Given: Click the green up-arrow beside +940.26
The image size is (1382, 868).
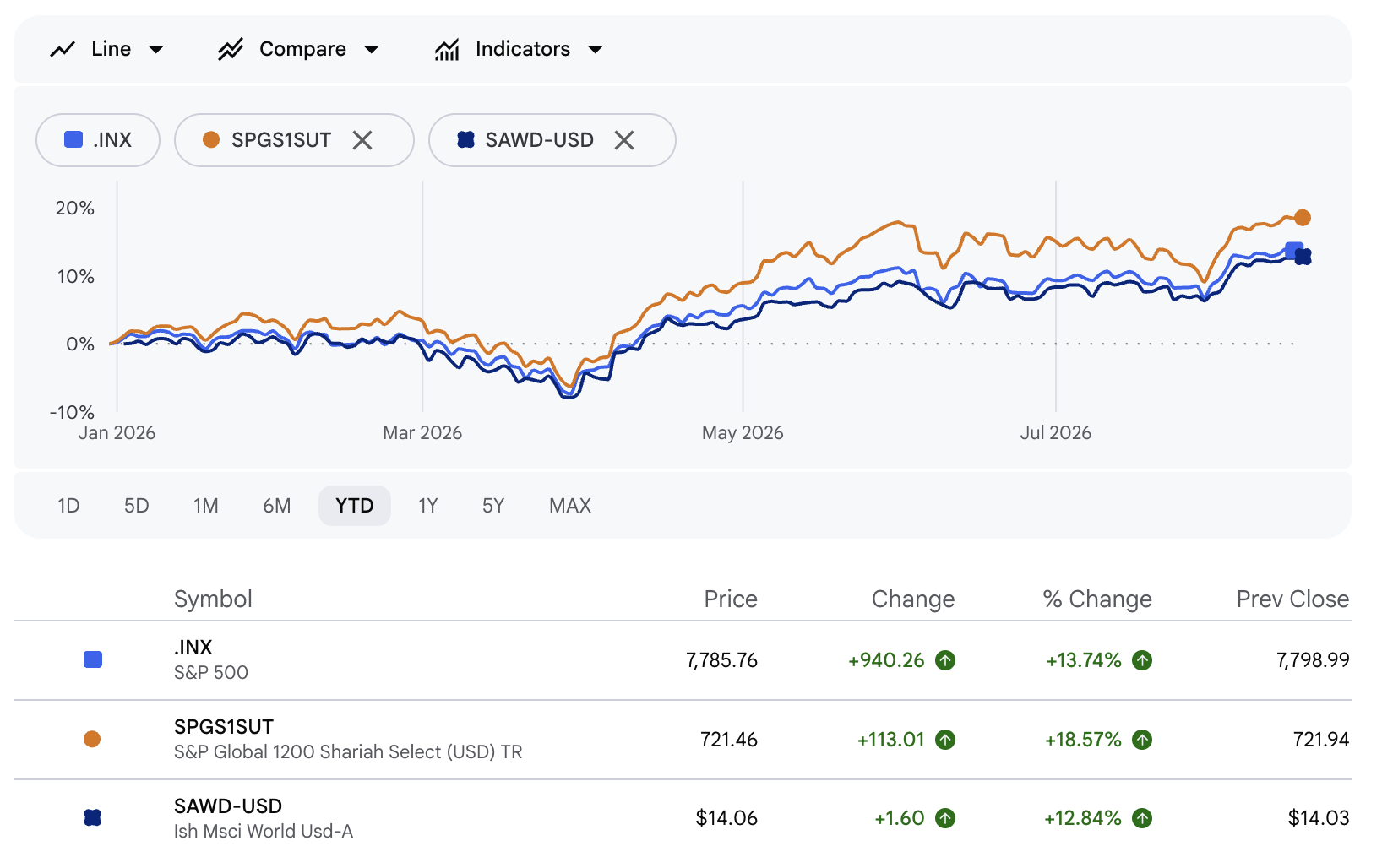Looking at the screenshot, I should 945,660.
